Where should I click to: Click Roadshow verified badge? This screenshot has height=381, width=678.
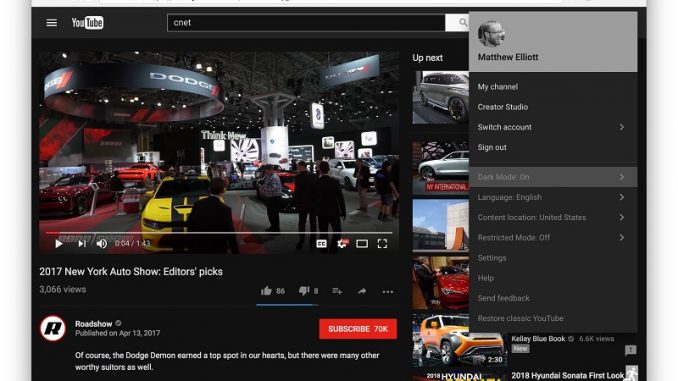(118, 323)
